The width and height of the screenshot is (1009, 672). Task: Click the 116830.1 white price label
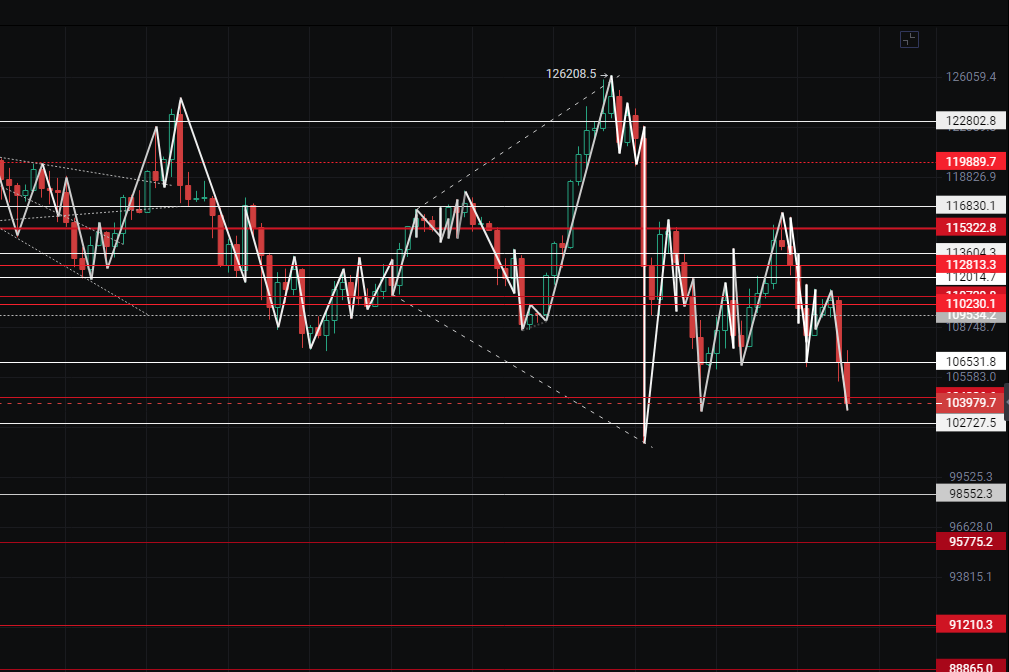970,205
